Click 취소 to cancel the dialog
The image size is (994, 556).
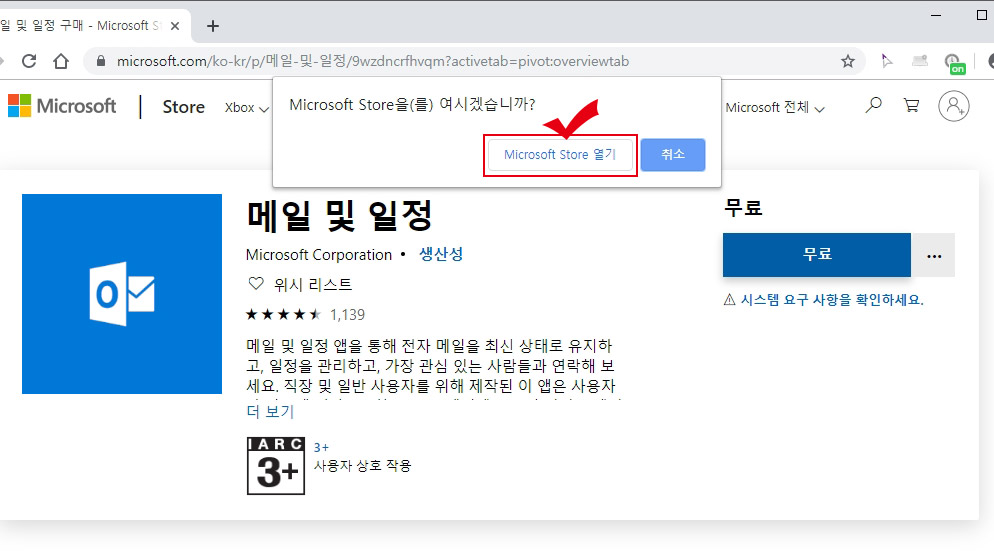(673, 155)
